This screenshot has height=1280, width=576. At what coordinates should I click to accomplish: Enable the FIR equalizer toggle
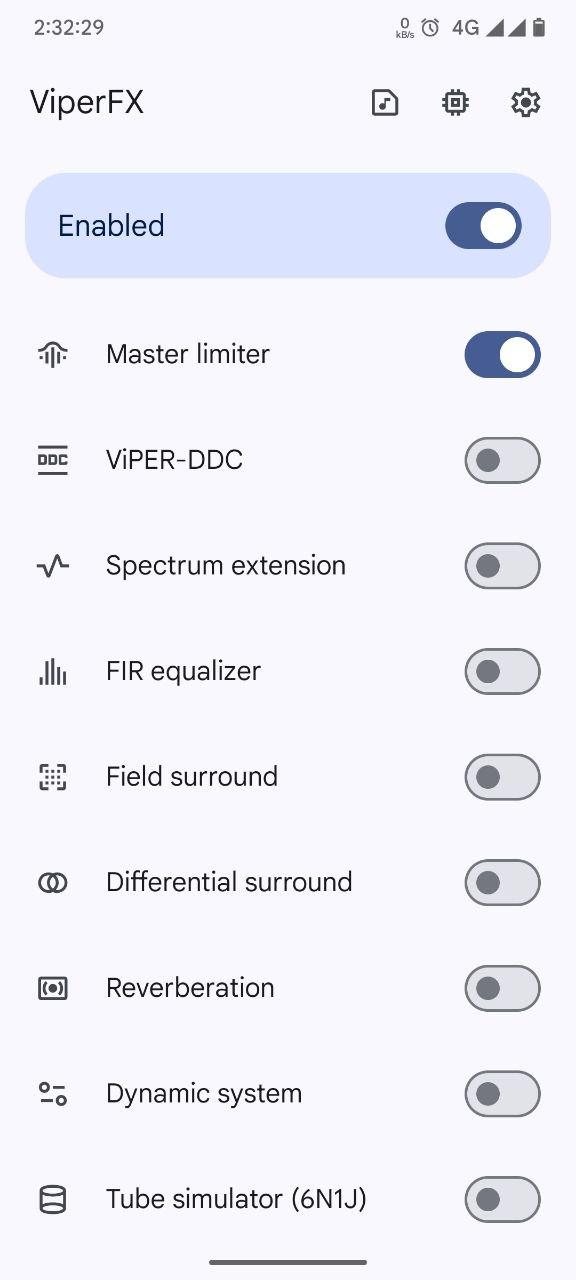(x=502, y=671)
